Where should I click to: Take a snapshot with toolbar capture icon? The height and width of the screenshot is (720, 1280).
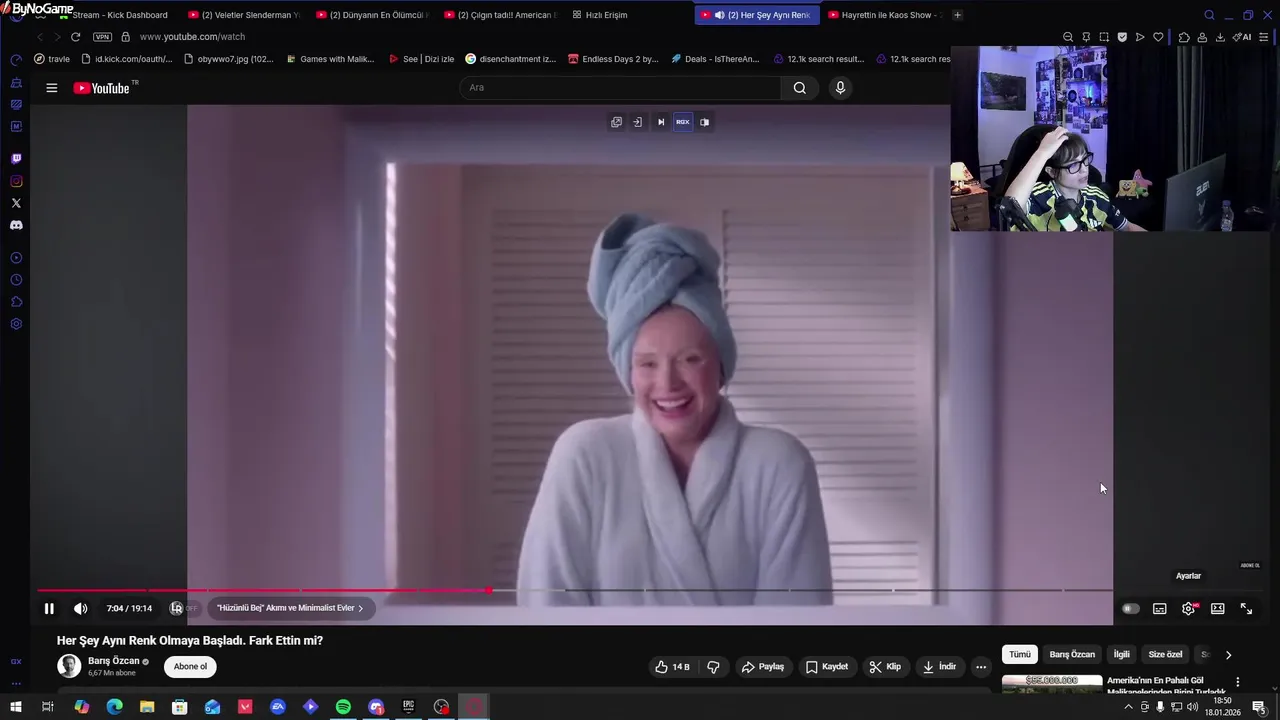(1104, 37)
